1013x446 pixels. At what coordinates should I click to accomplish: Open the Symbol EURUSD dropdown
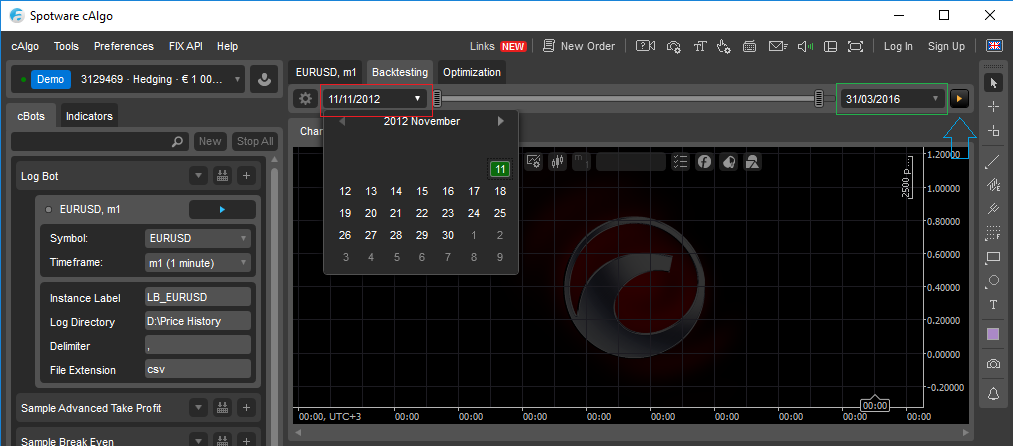[x=198, y=238]
